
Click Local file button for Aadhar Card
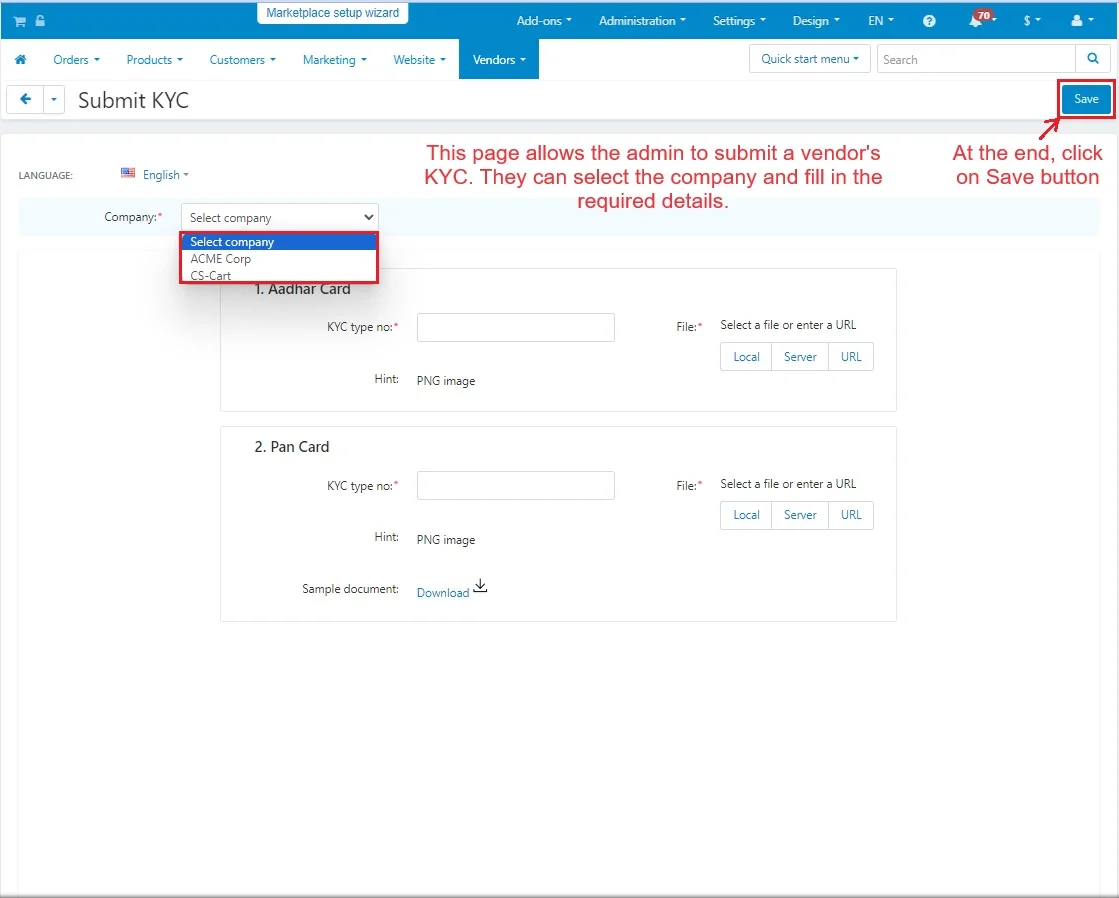tap(746, 357)
